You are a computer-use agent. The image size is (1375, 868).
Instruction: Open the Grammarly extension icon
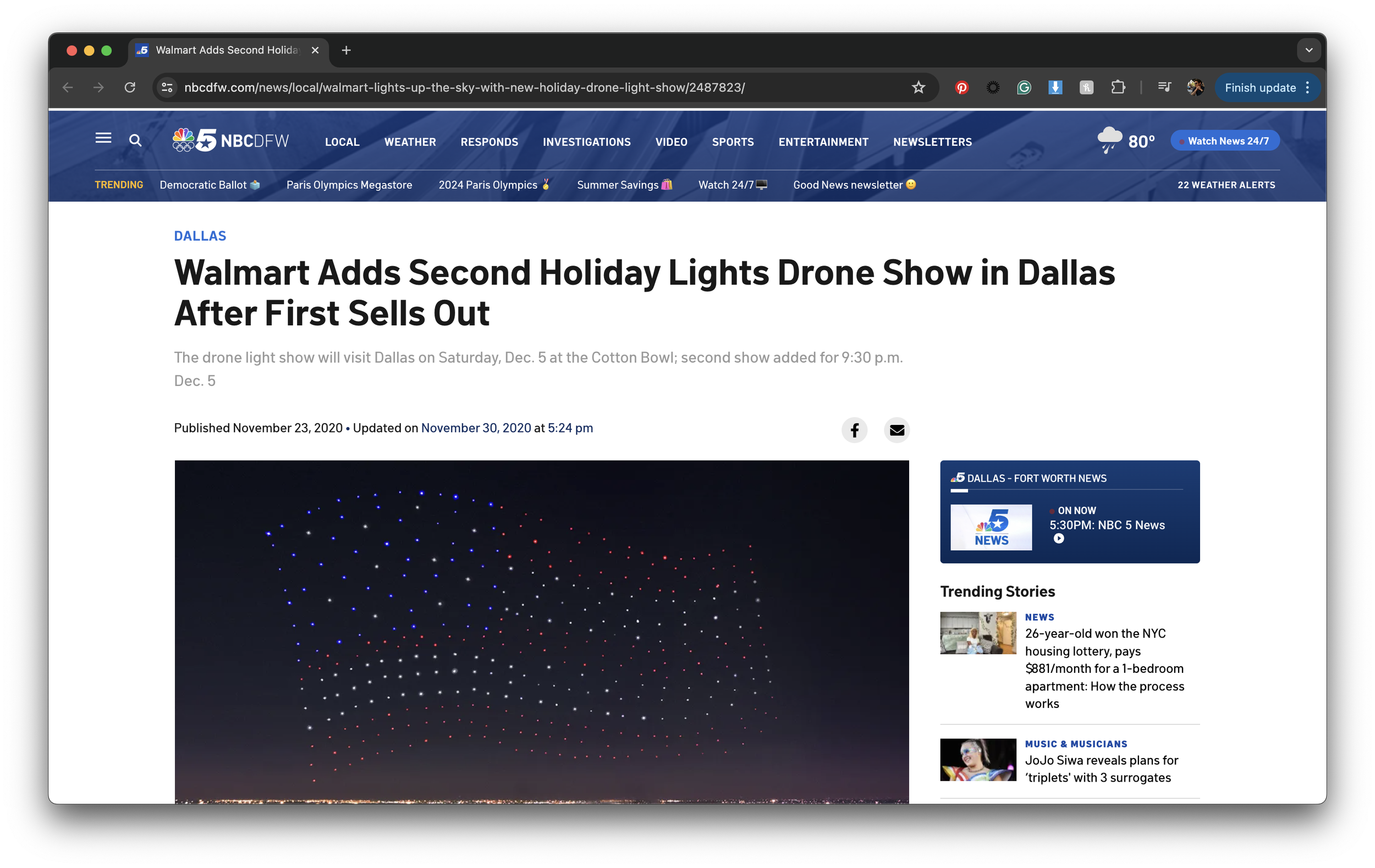tap(1024, 88)
